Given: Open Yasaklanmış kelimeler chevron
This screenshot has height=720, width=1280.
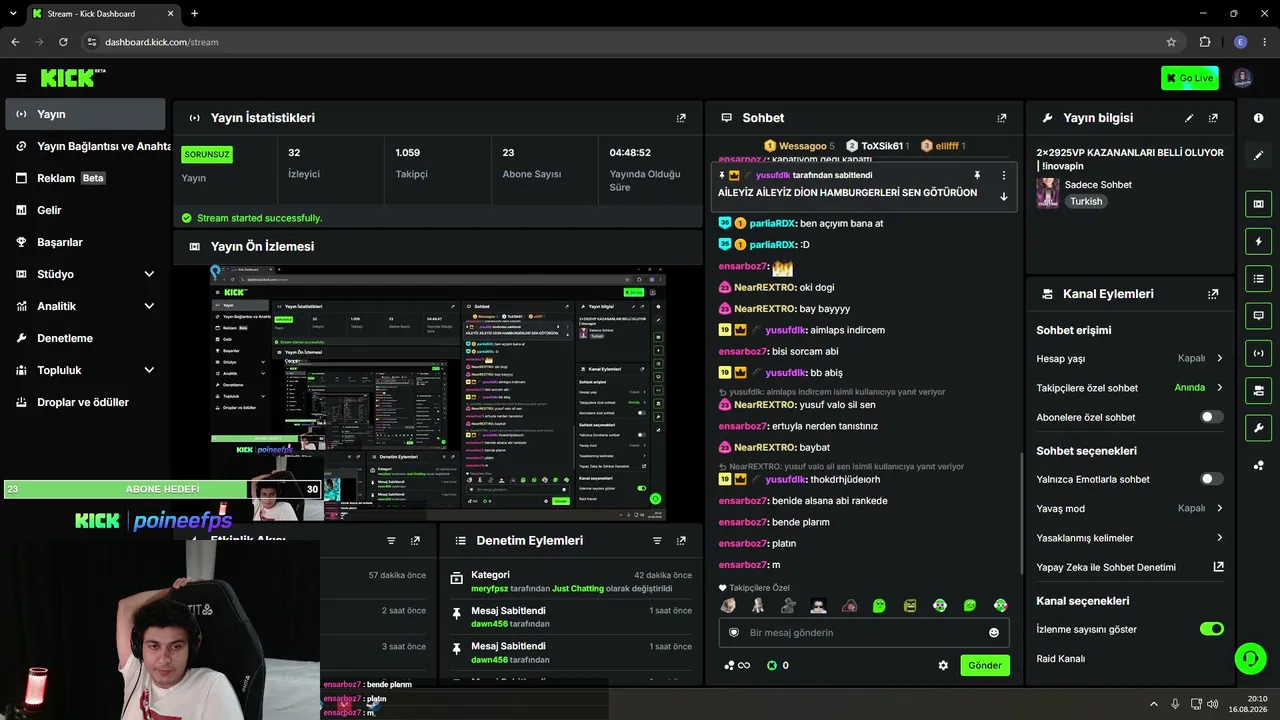Looking at the screenshot, I should (1219, 538).
